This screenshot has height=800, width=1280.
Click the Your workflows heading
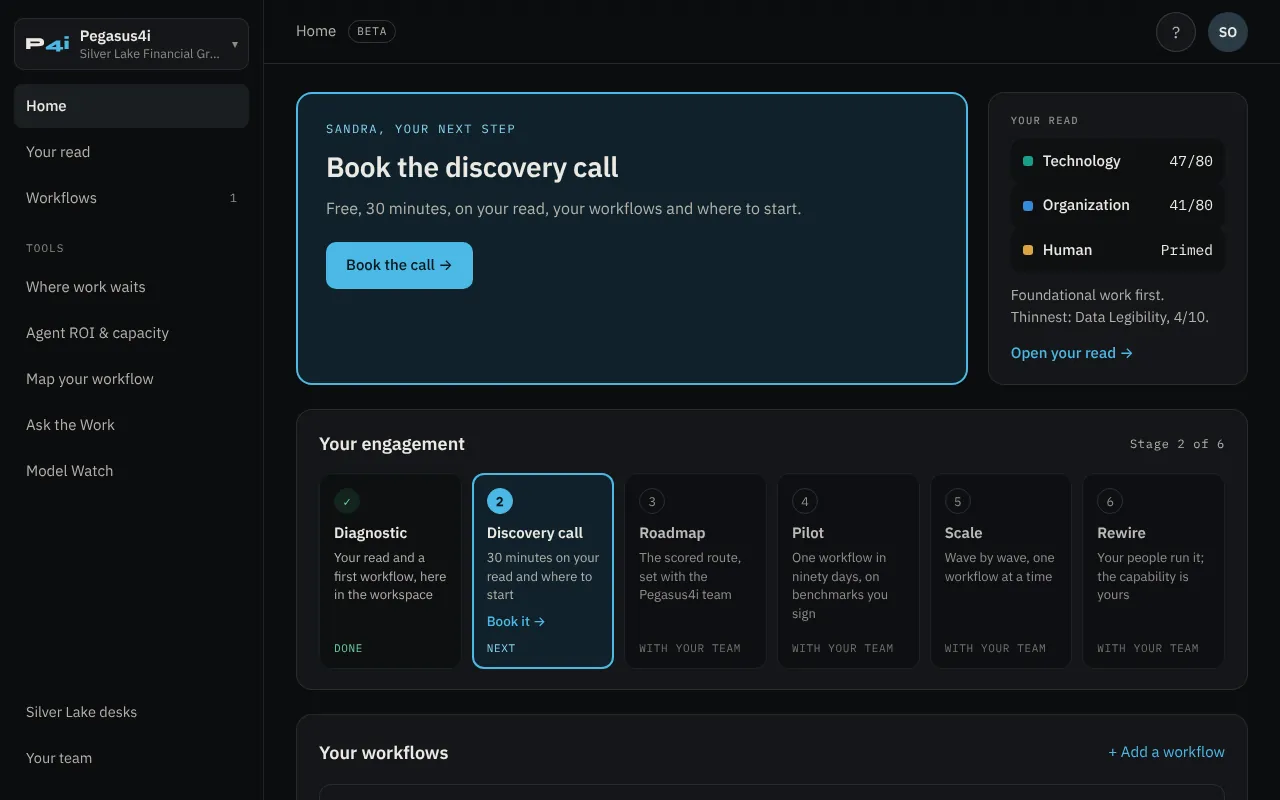pos(383,753)
